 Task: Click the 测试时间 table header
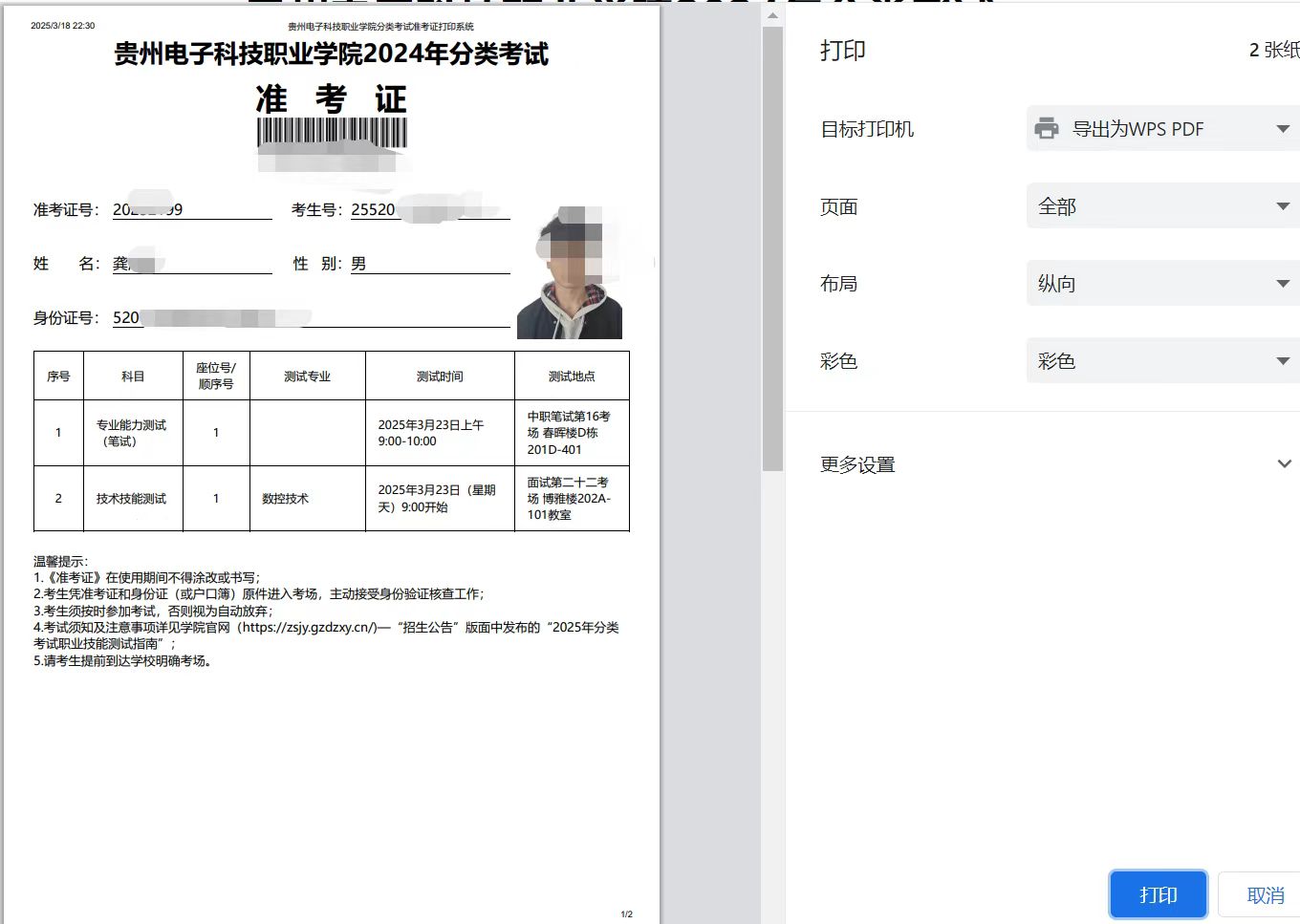pyautogui.click(x=440, y=376)
